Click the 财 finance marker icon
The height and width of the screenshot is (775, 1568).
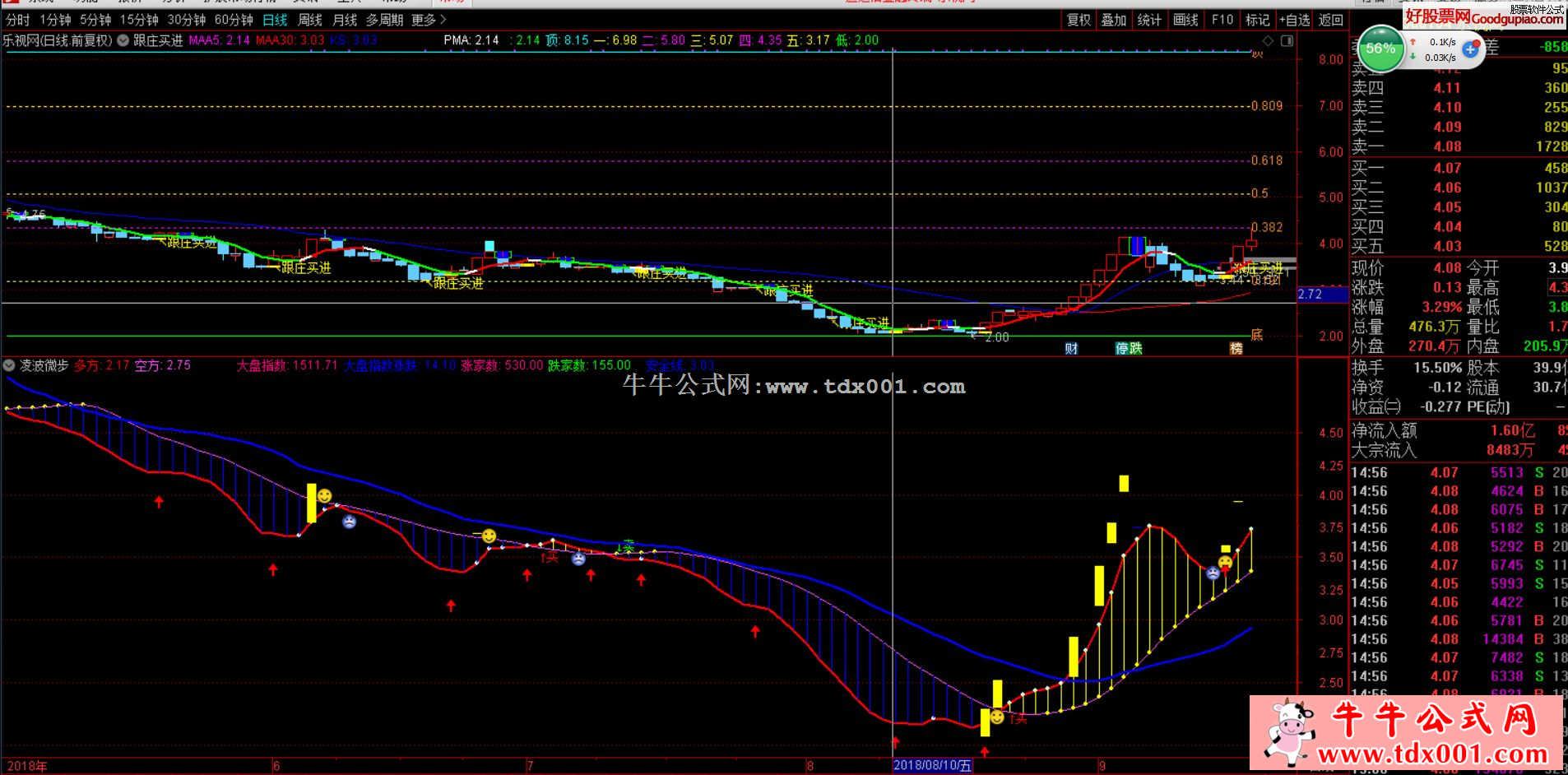(x=1071, y=348)
